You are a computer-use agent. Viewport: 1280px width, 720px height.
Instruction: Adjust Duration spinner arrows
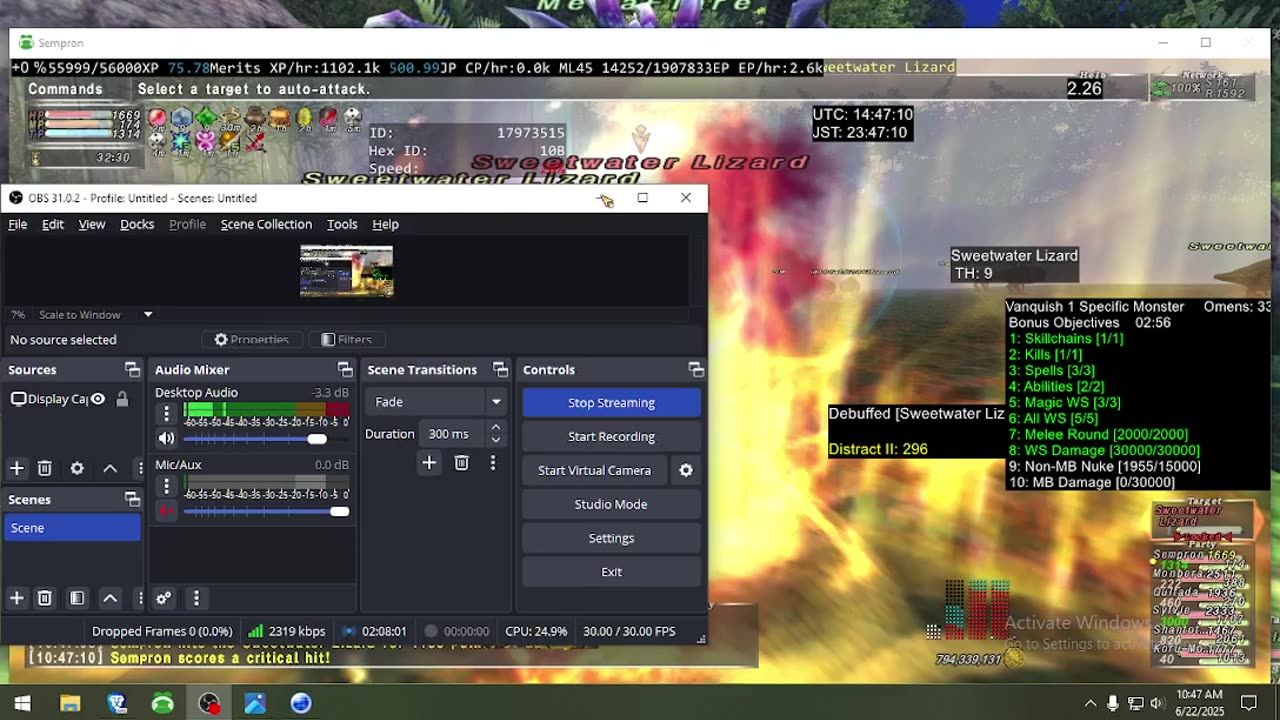[495, 434]
